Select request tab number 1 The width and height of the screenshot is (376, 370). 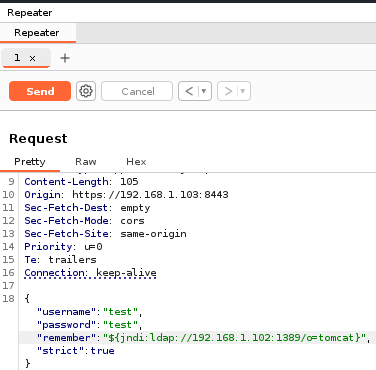point(17,58)
